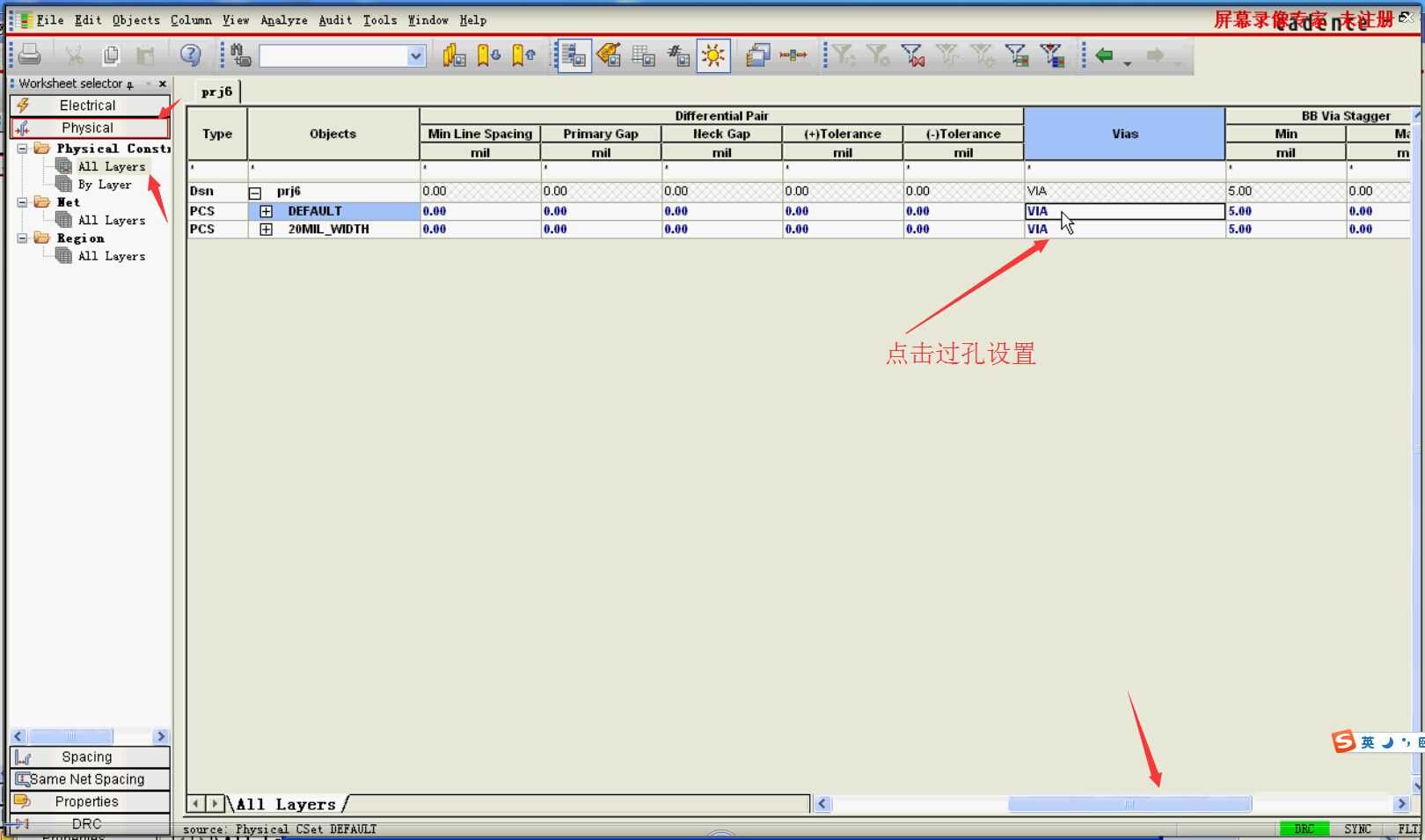Screen dimensions: 1425x840
Task: Open the Properties worksheet section
Action: [88, 802]
